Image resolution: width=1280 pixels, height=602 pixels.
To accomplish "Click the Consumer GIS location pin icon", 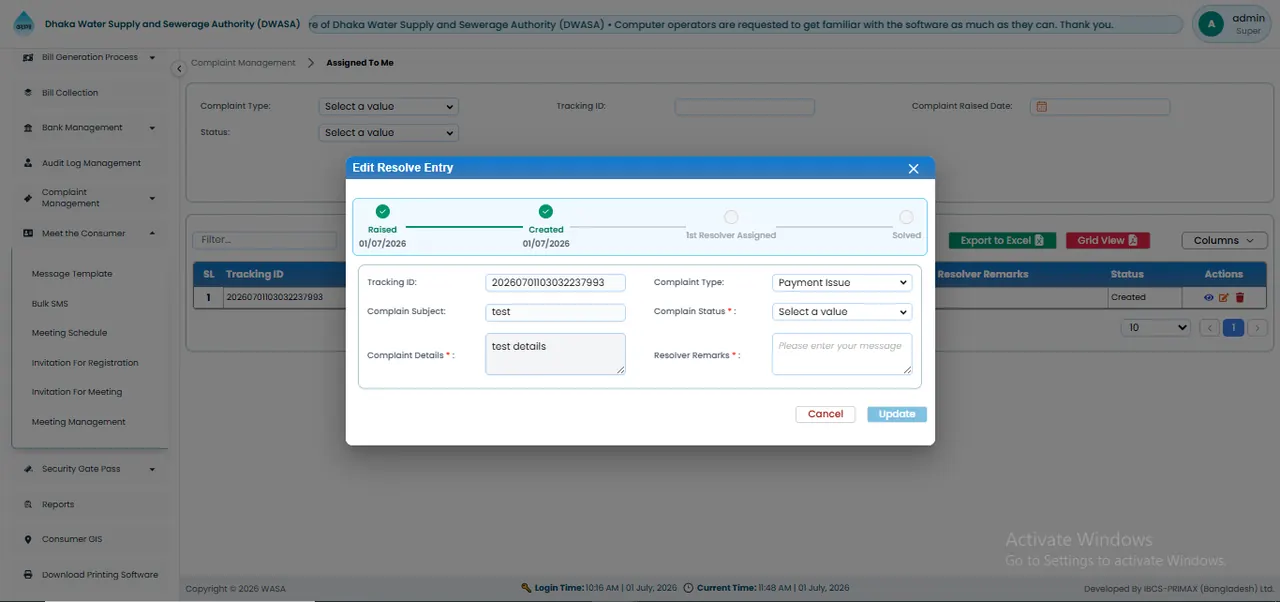I will pyautogui.click(x=29, y=540).
